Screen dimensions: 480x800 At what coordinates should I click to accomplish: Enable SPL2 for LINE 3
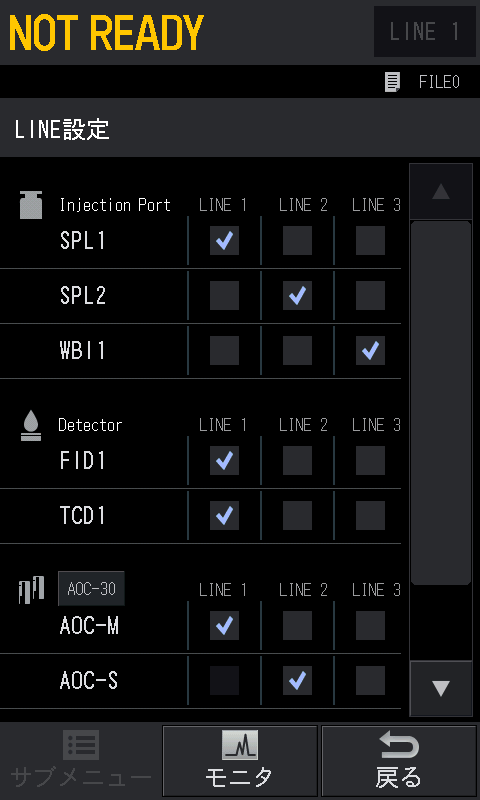(370, 295)
